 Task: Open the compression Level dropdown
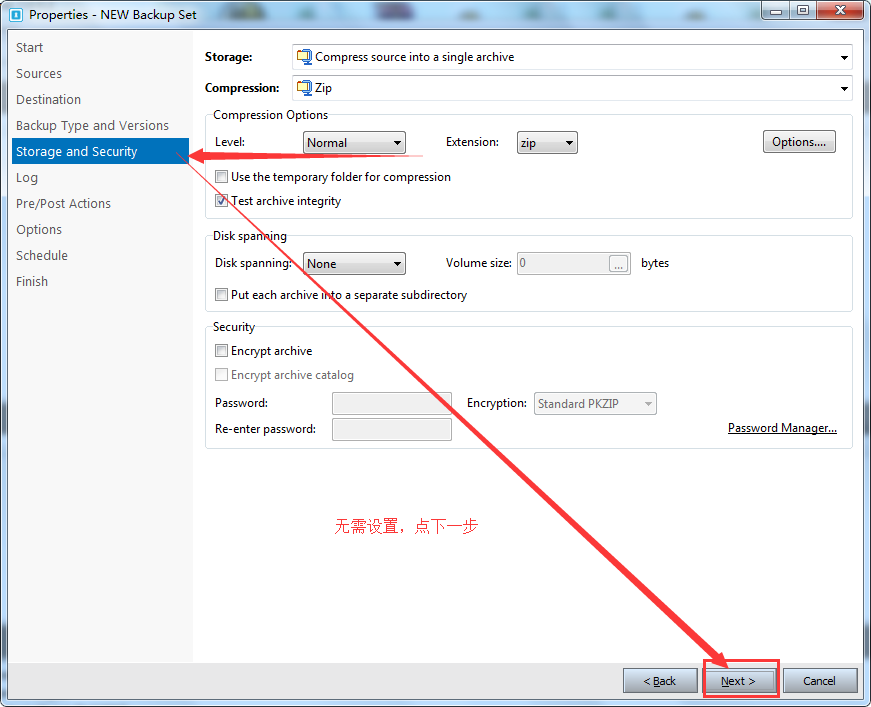click(354, 143)
